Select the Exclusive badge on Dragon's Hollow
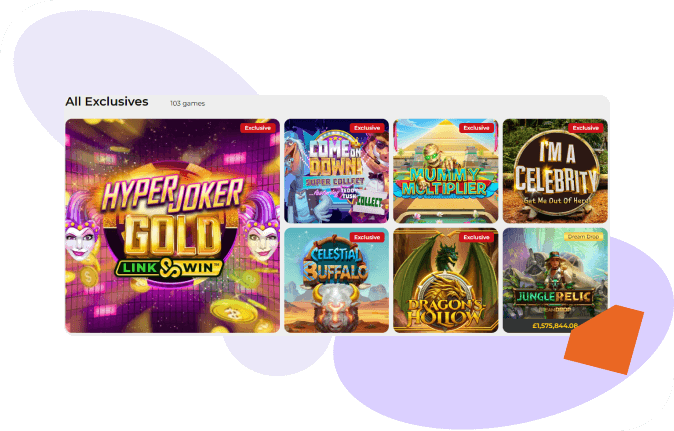The width and height of the screenshot is (674, 431). 476,237
